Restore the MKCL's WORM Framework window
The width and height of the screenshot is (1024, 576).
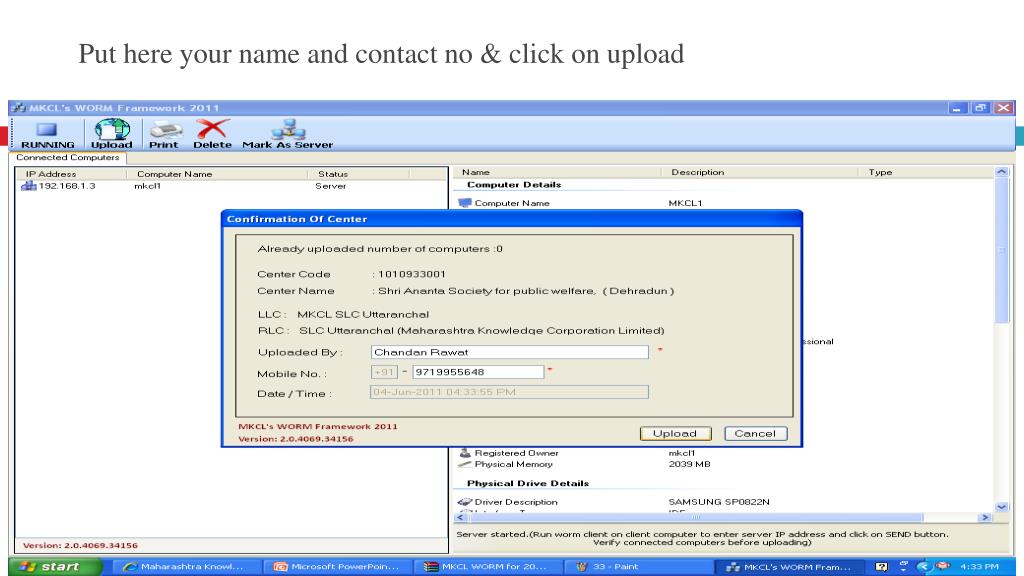point(980,108)
